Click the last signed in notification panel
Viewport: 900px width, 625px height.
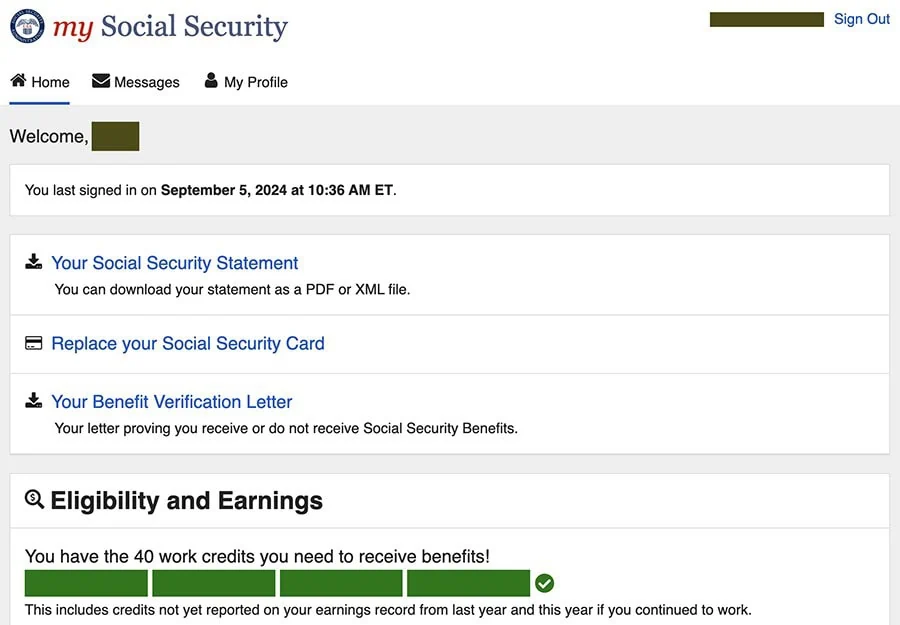(x=450, y=189)
